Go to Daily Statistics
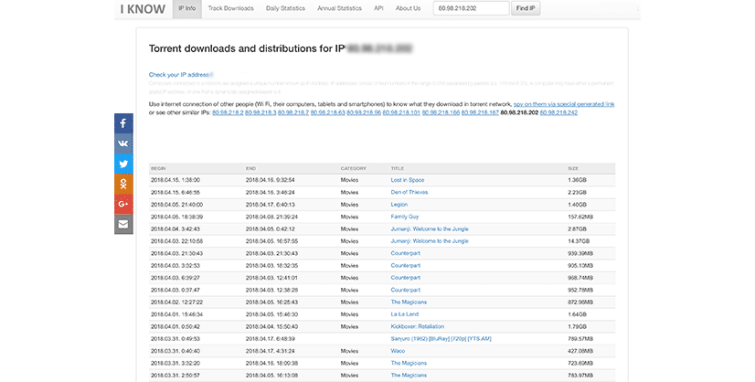 click(x=285, y=8)
